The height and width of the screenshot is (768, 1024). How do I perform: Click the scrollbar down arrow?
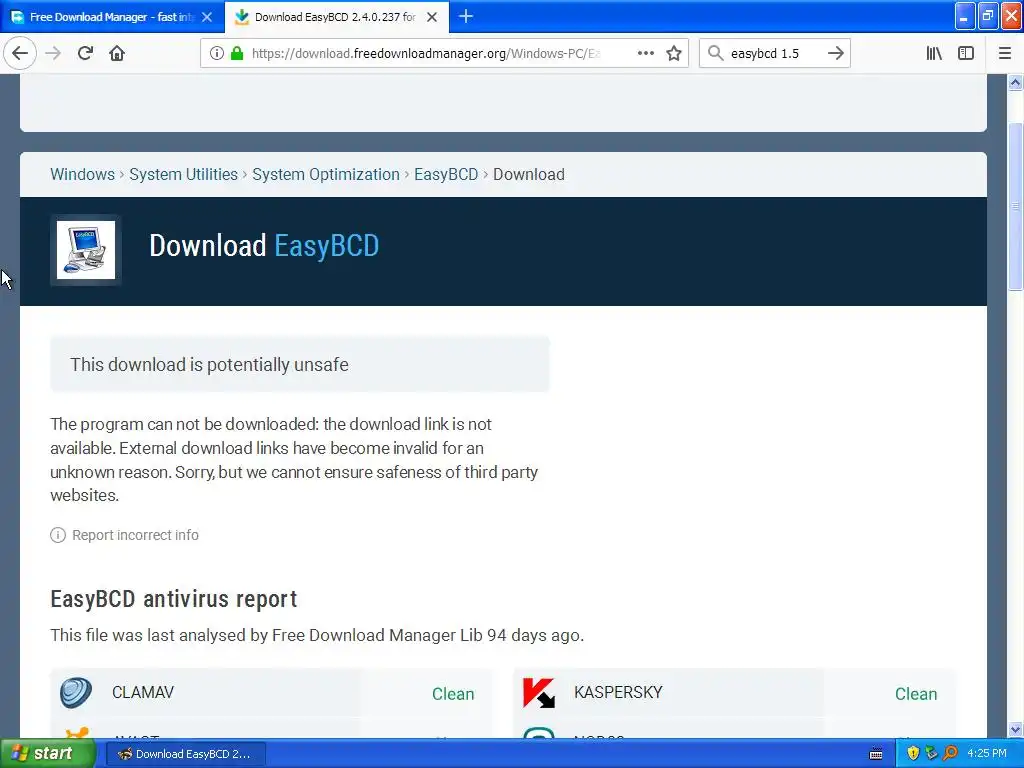point(1016,729)
